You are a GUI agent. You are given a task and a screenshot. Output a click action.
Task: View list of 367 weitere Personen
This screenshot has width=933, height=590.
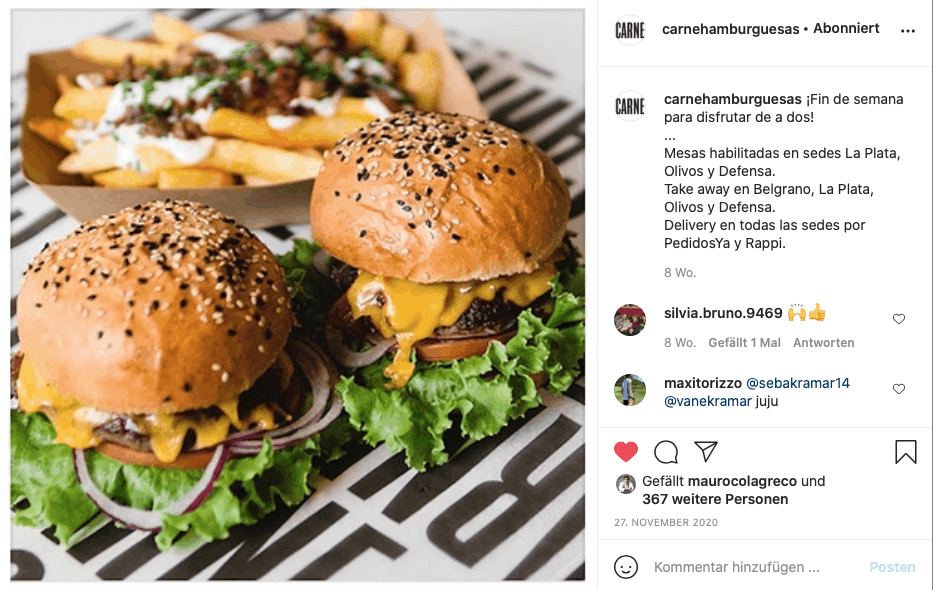coord(715,499)
